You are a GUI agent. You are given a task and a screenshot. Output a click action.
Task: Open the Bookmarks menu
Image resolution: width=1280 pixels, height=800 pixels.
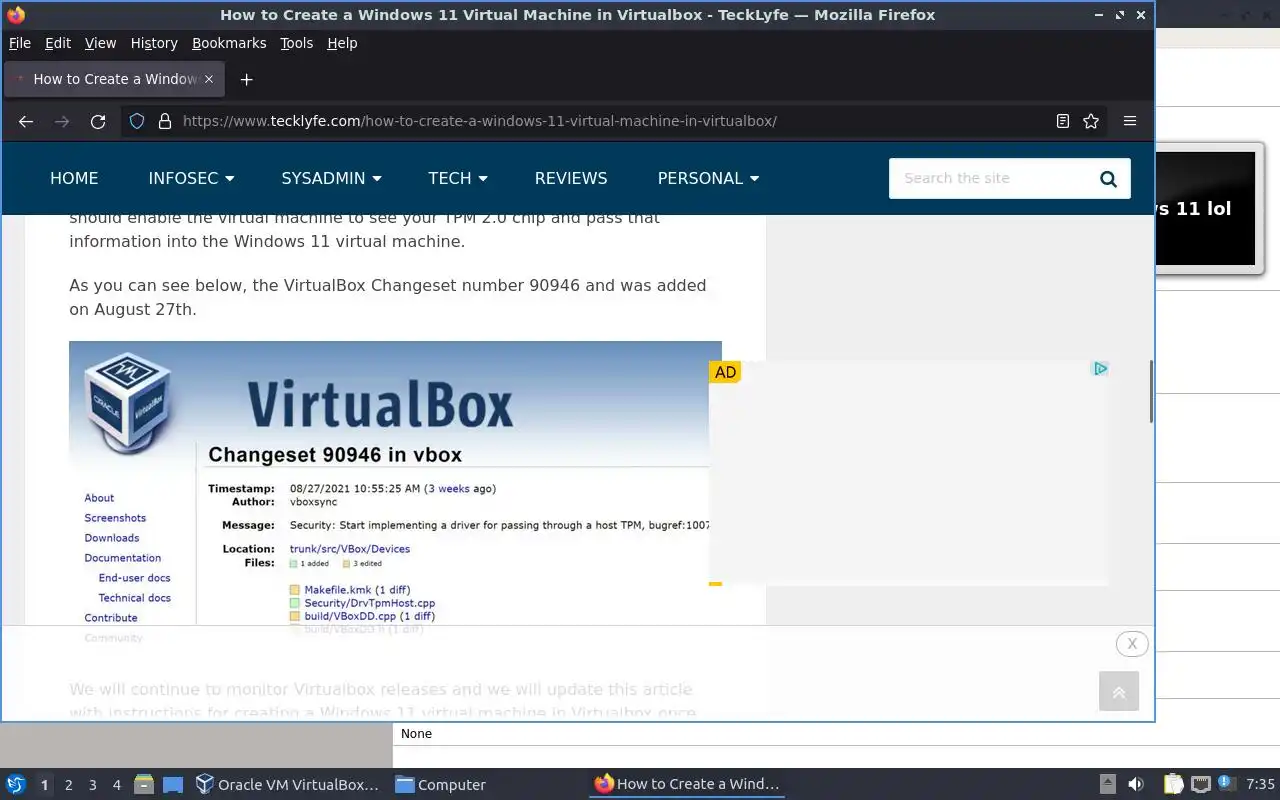pyautogui.click(x=229, y=43)
